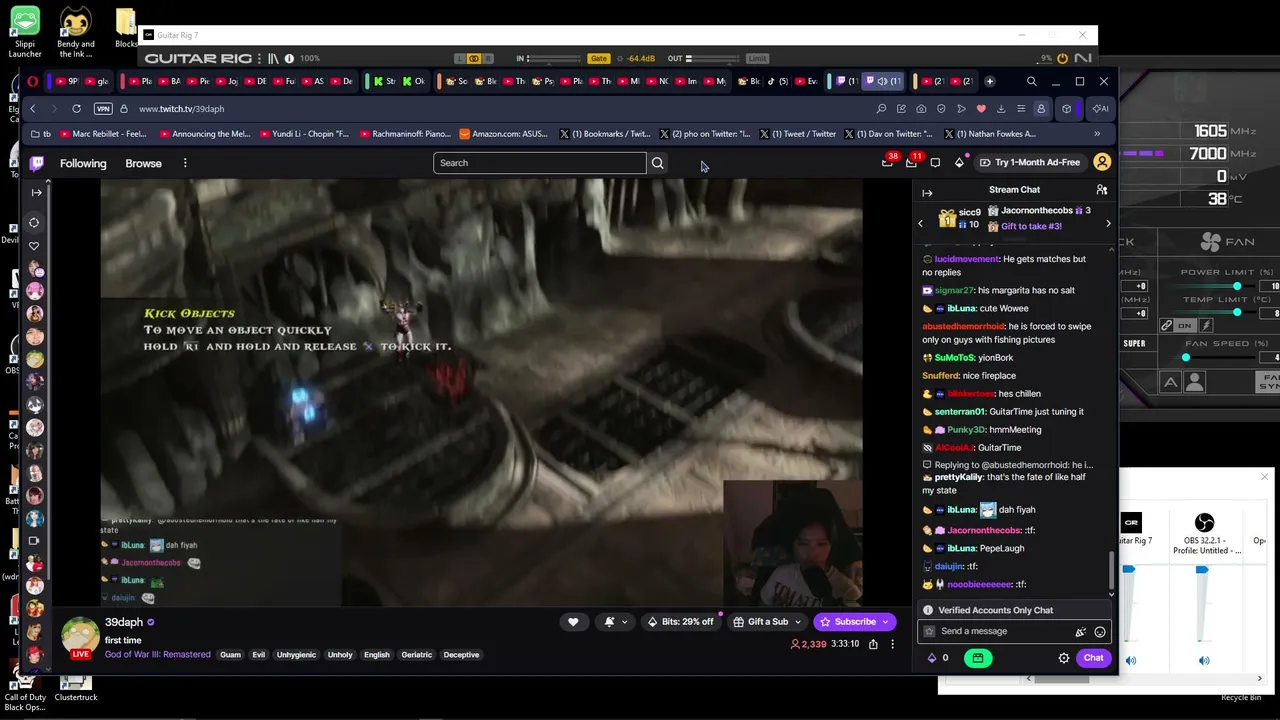Click the Bits: 29% off button
Screen dimensions: 1280x720
(681, 622)
